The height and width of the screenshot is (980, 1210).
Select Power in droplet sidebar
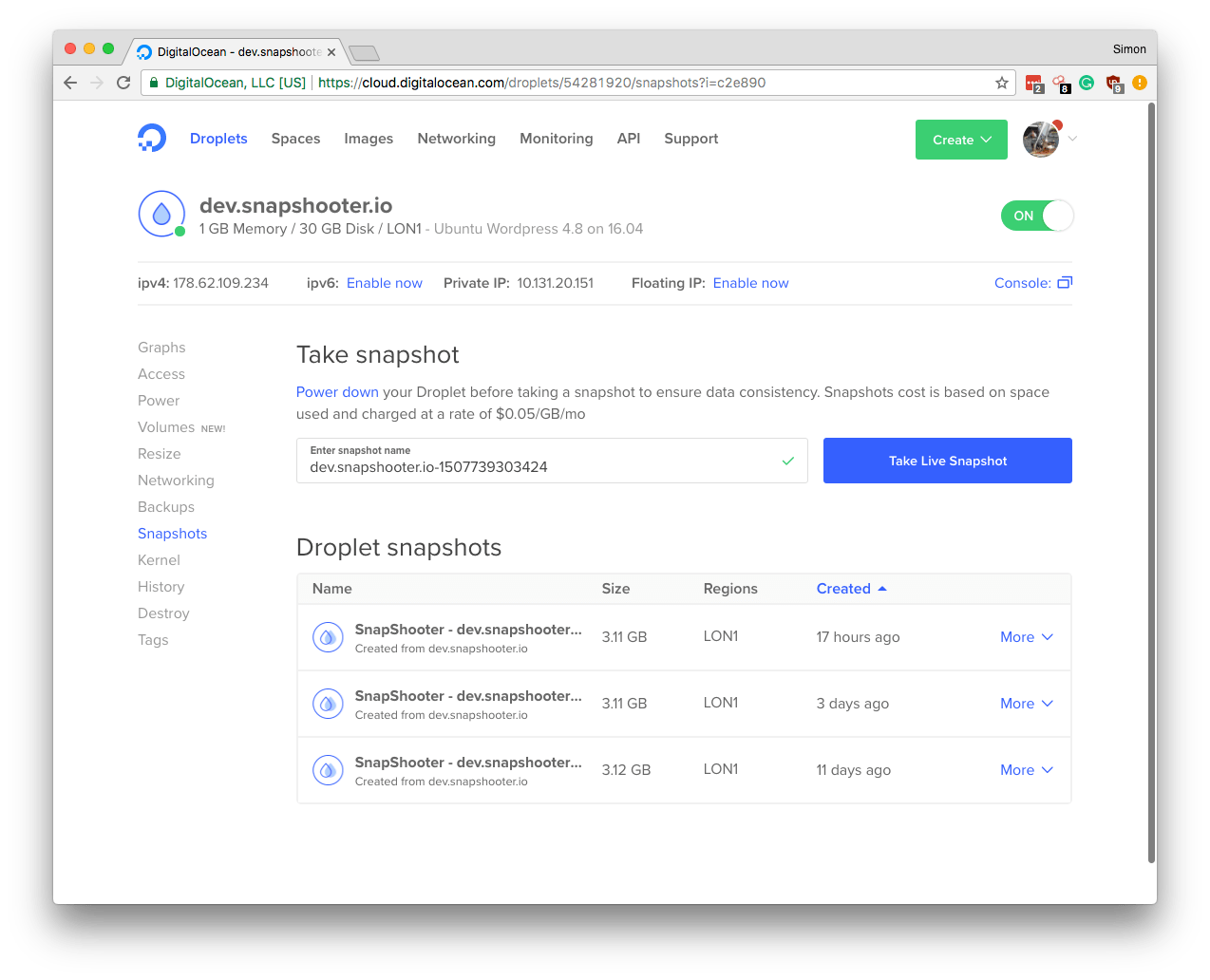[x=159, y=401]
